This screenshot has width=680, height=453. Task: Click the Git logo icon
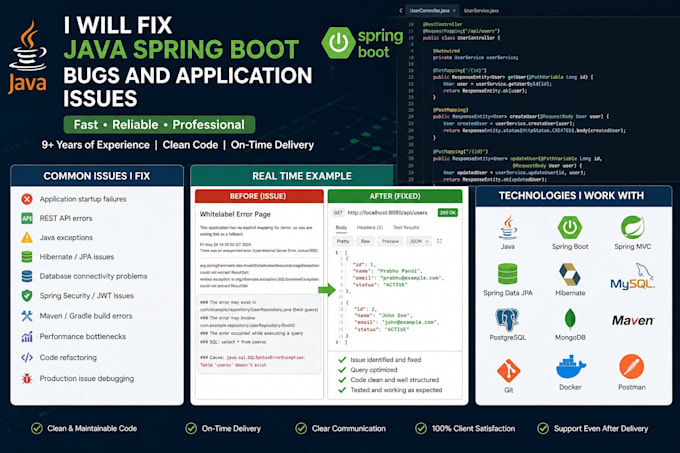pos(508,371)
